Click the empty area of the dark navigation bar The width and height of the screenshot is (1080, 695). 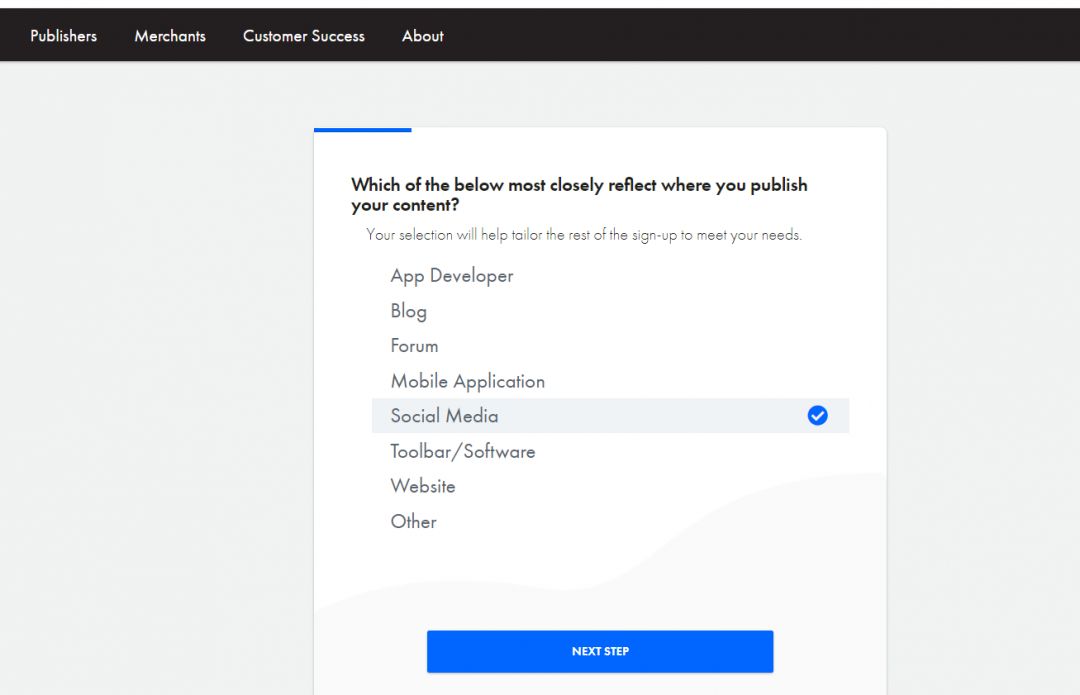point(760,36)
